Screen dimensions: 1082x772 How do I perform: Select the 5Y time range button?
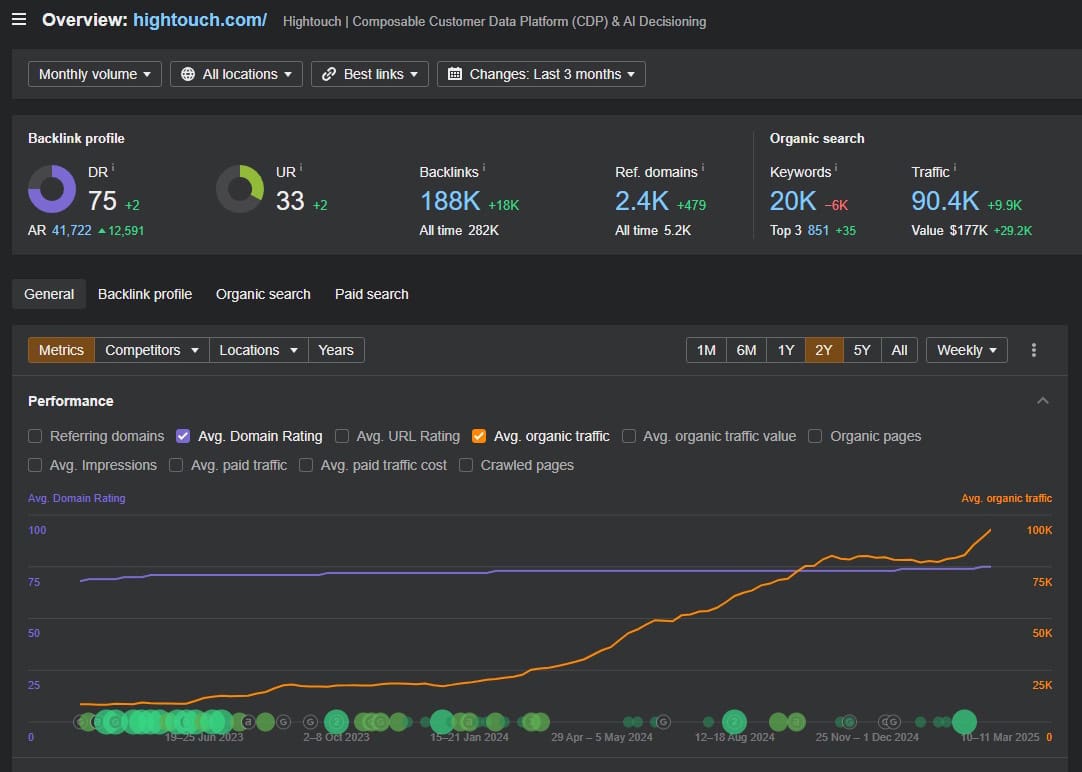pyautogui.click(x=861, y=350)
